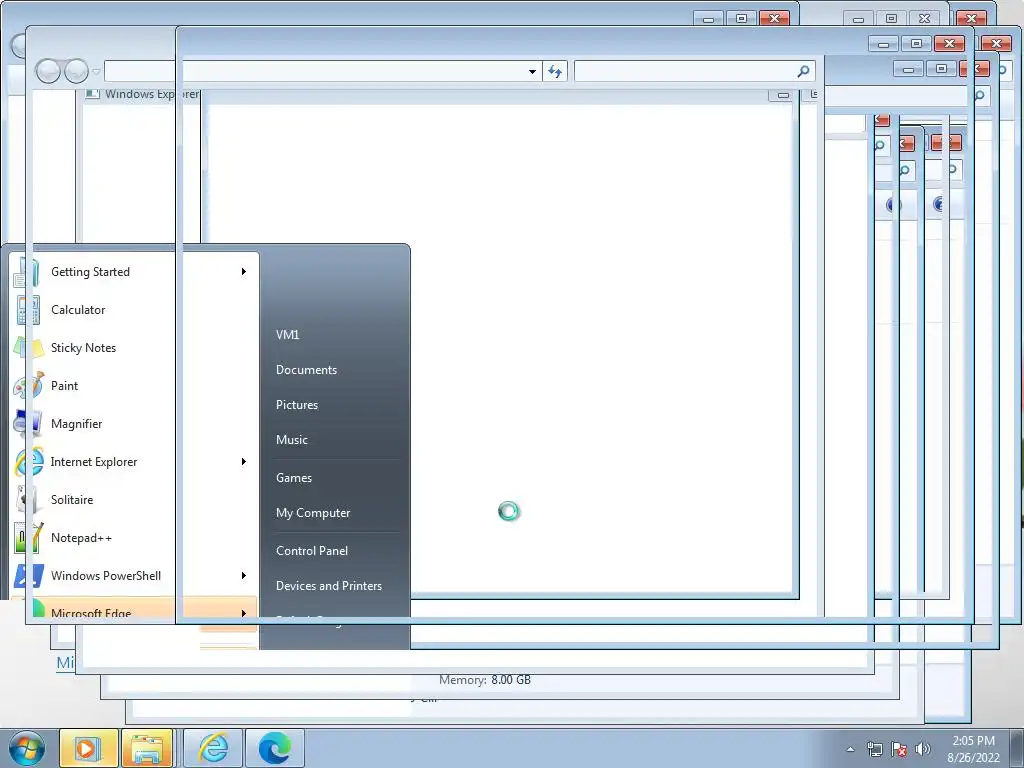Viewport: 1024px width, 768px height.
Task: Click the Explorer Back button
Action: tap(48, 71)
